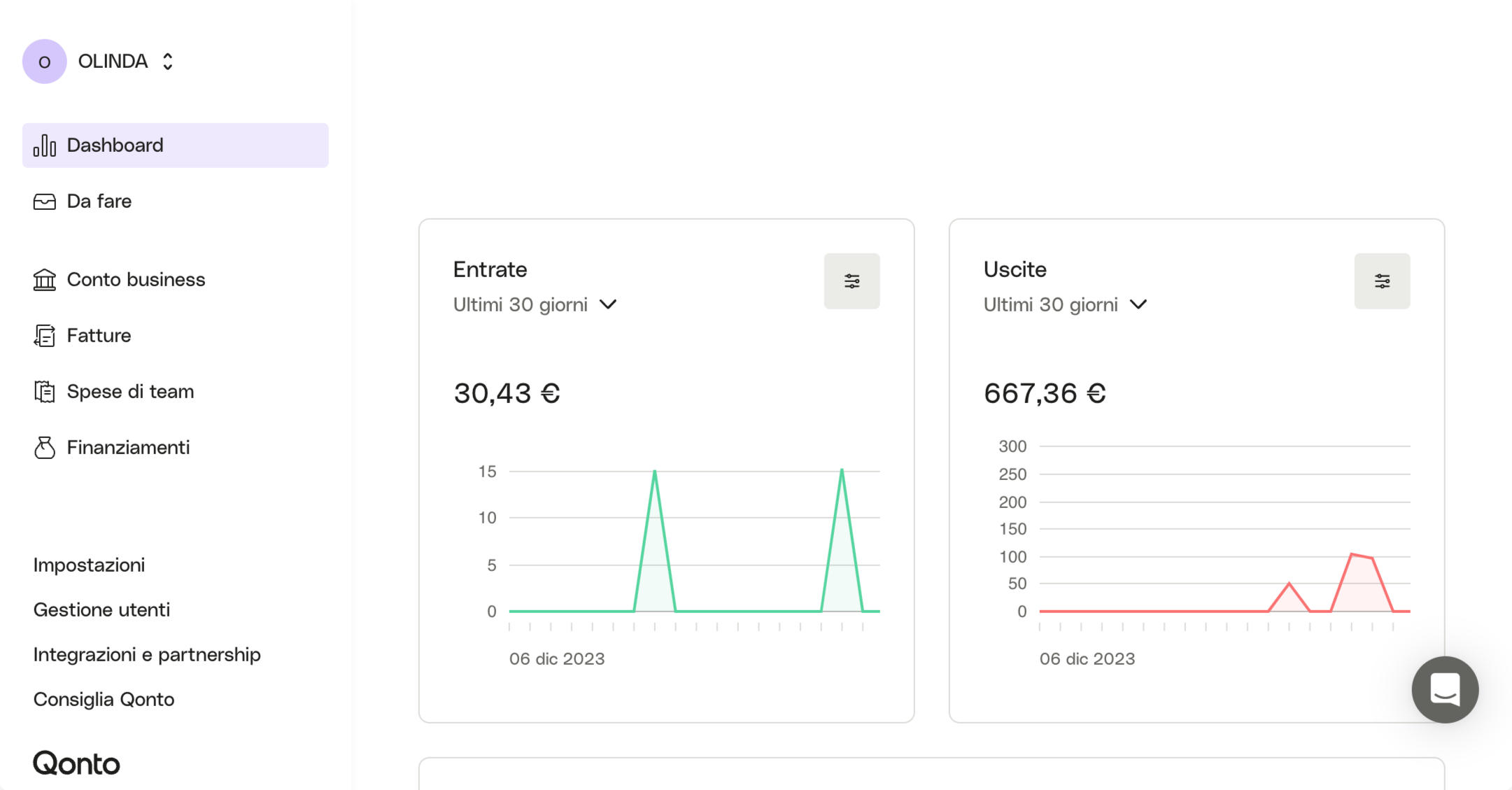Click the first green peak in Entrate chart

(x=655, y=472)
